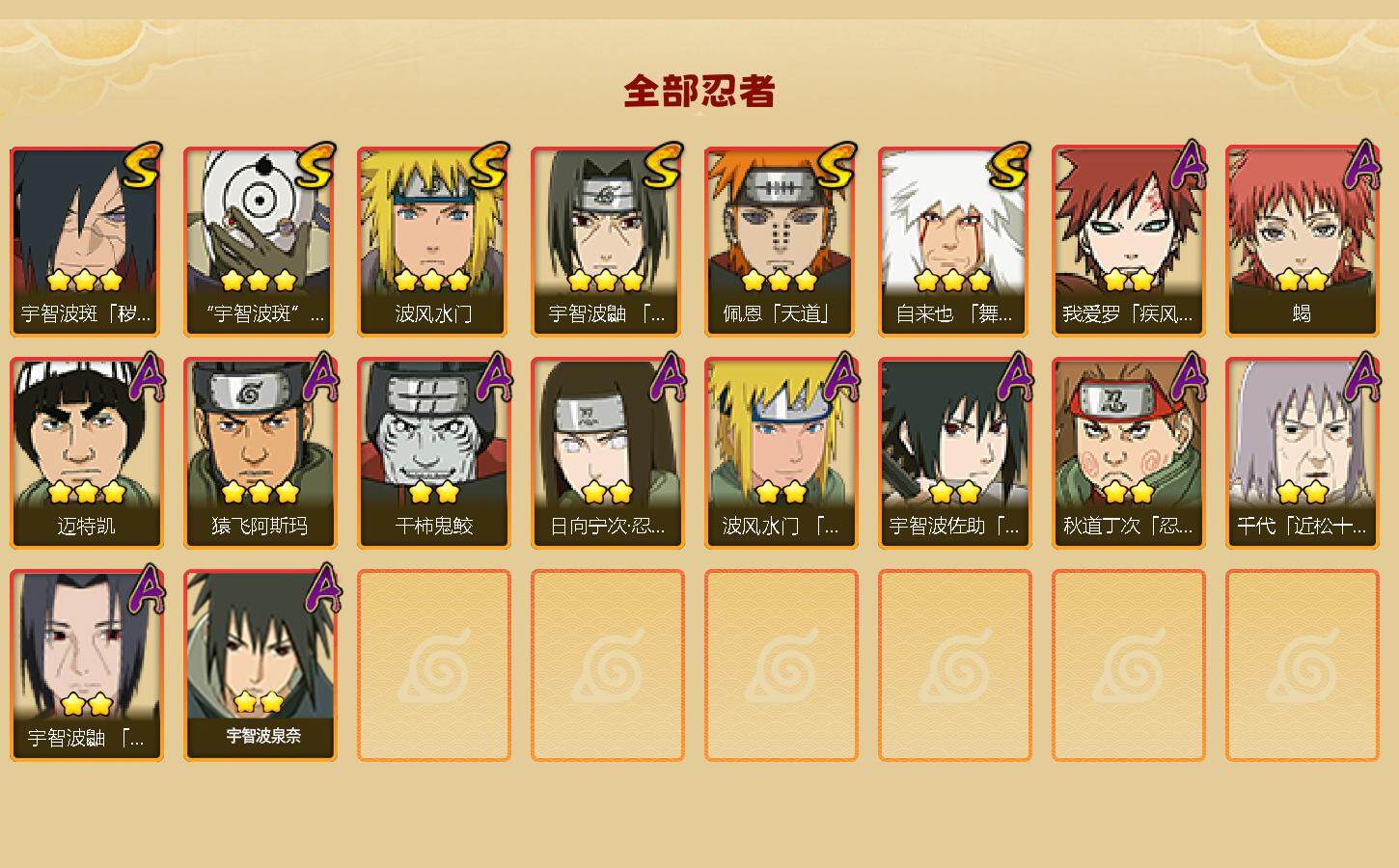Pick the 日向宁次 ninja card
The width and height of the screenshot is (1399, 868).
click(x=608, y=453)
